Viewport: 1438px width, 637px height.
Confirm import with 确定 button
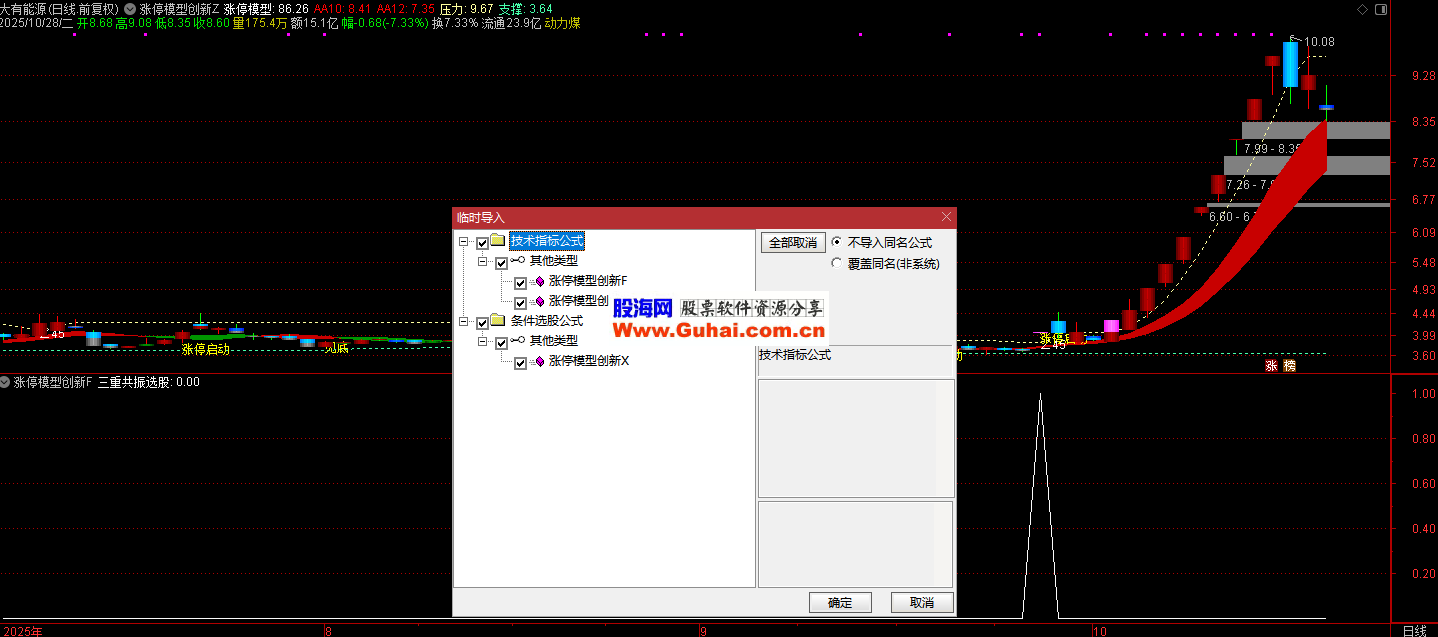[x=840, y=603]
